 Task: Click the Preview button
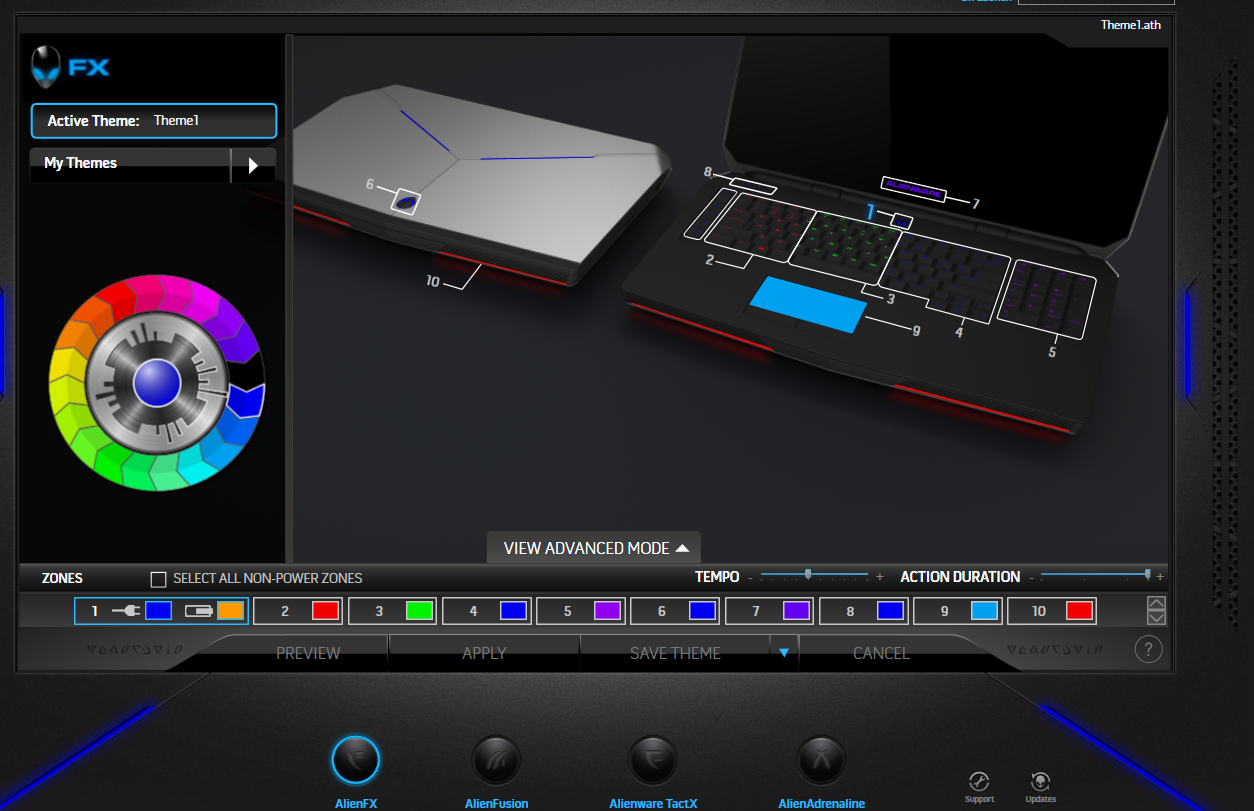[x=308, y=653]
